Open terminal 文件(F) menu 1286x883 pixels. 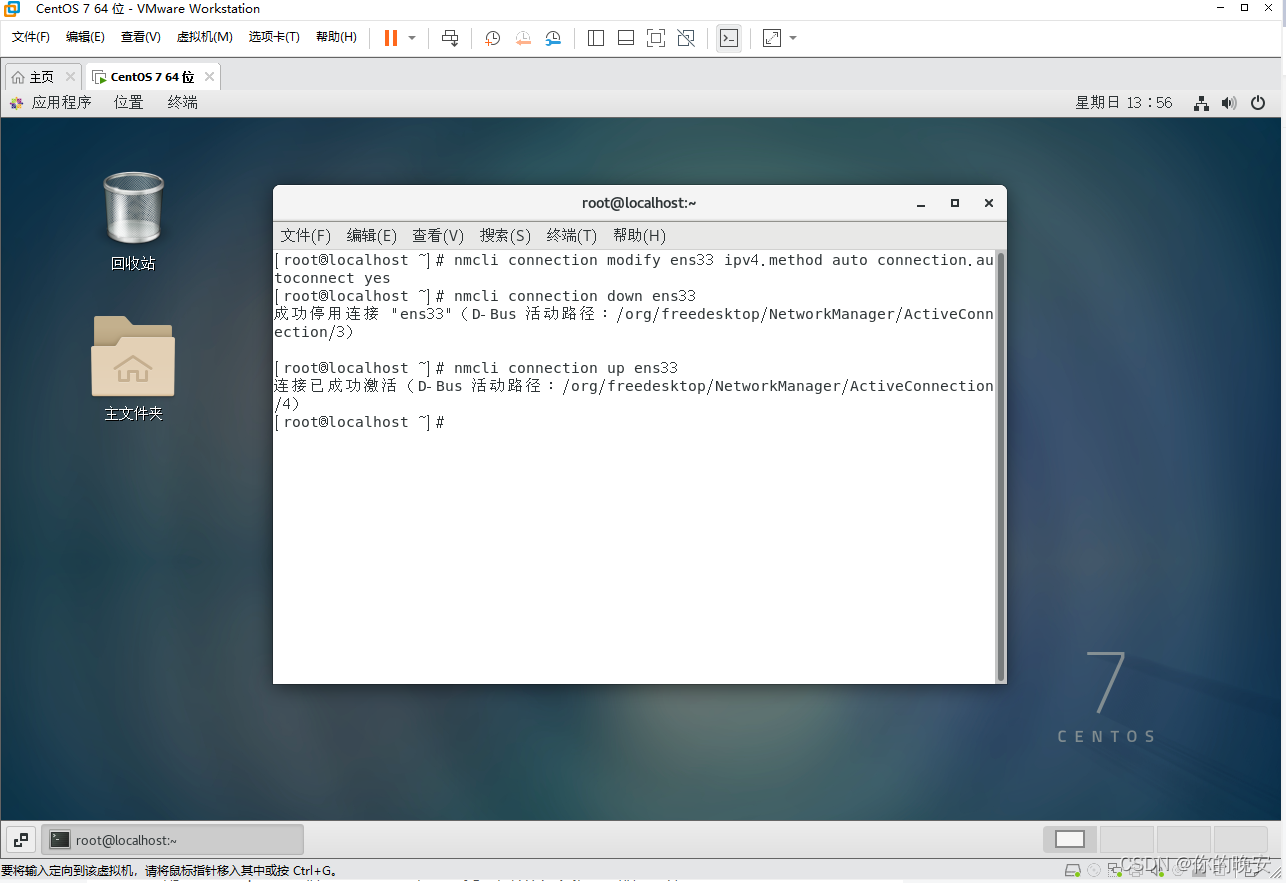point(305,236)
